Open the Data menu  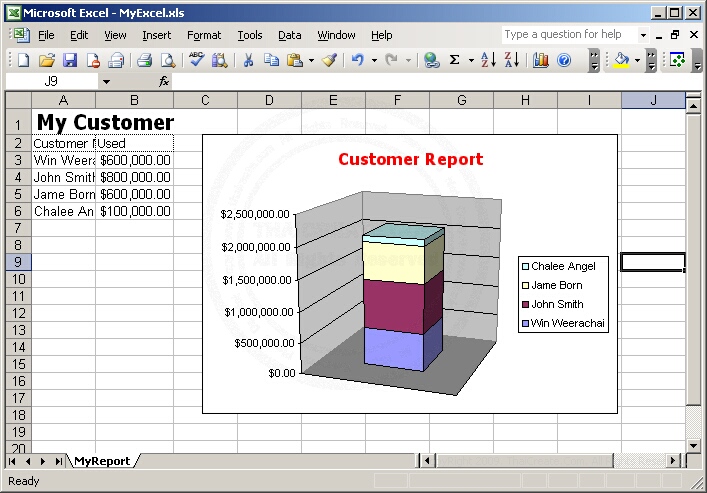[289, 35]
